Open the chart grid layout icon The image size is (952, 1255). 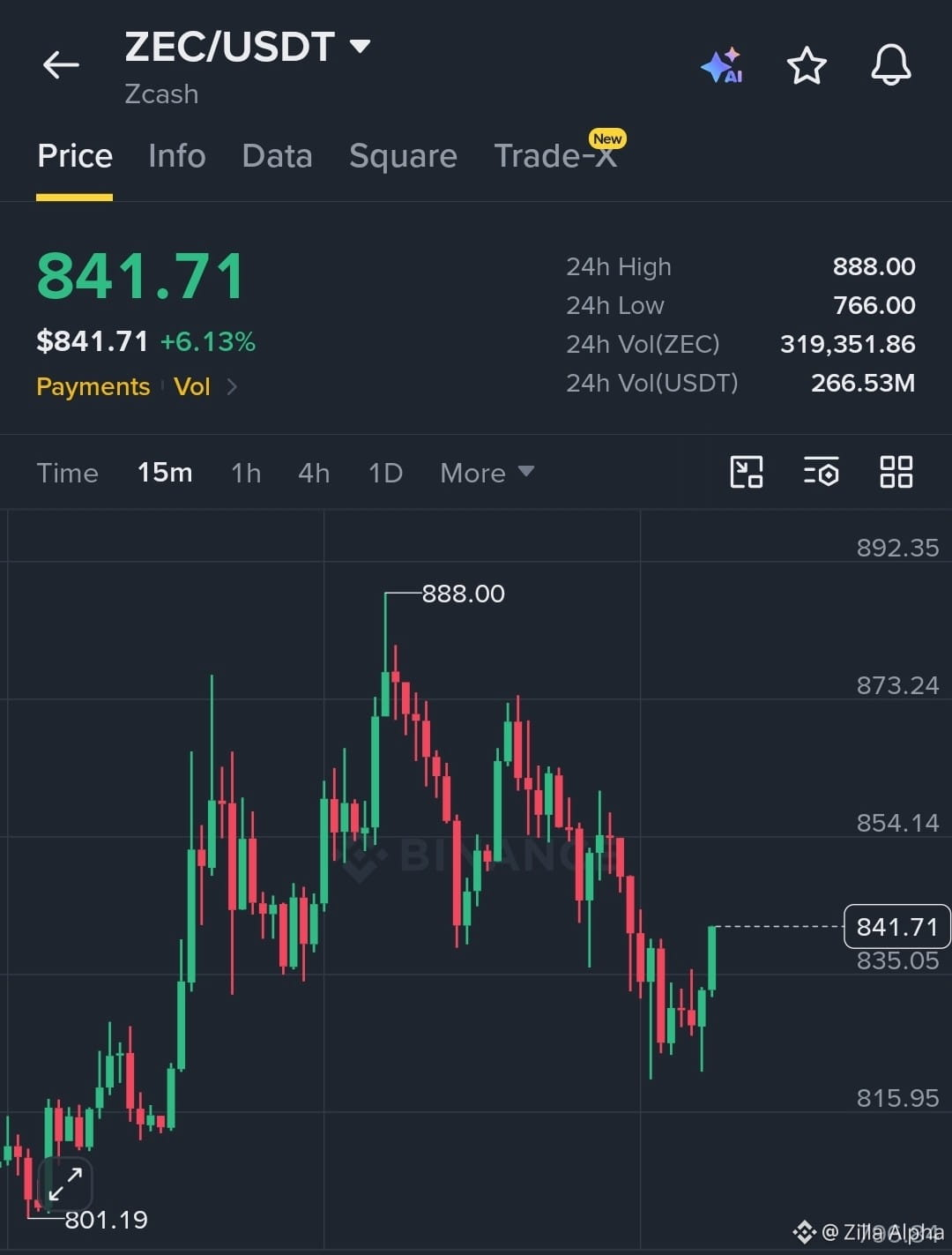(896, 472)
